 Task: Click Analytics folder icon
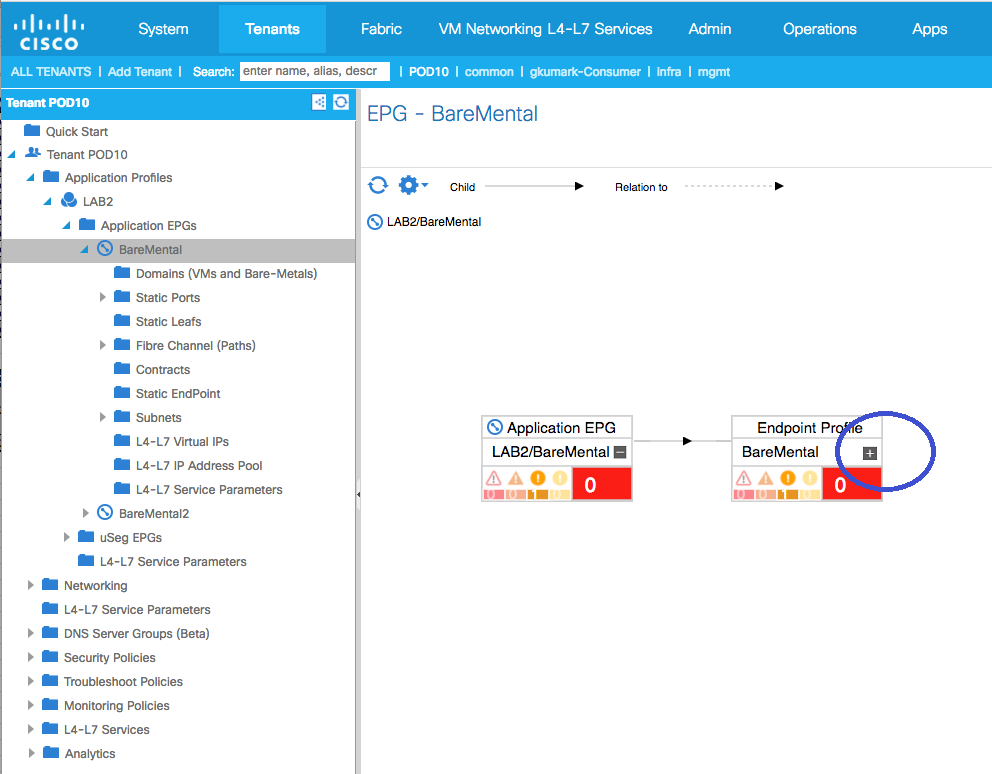51,752
